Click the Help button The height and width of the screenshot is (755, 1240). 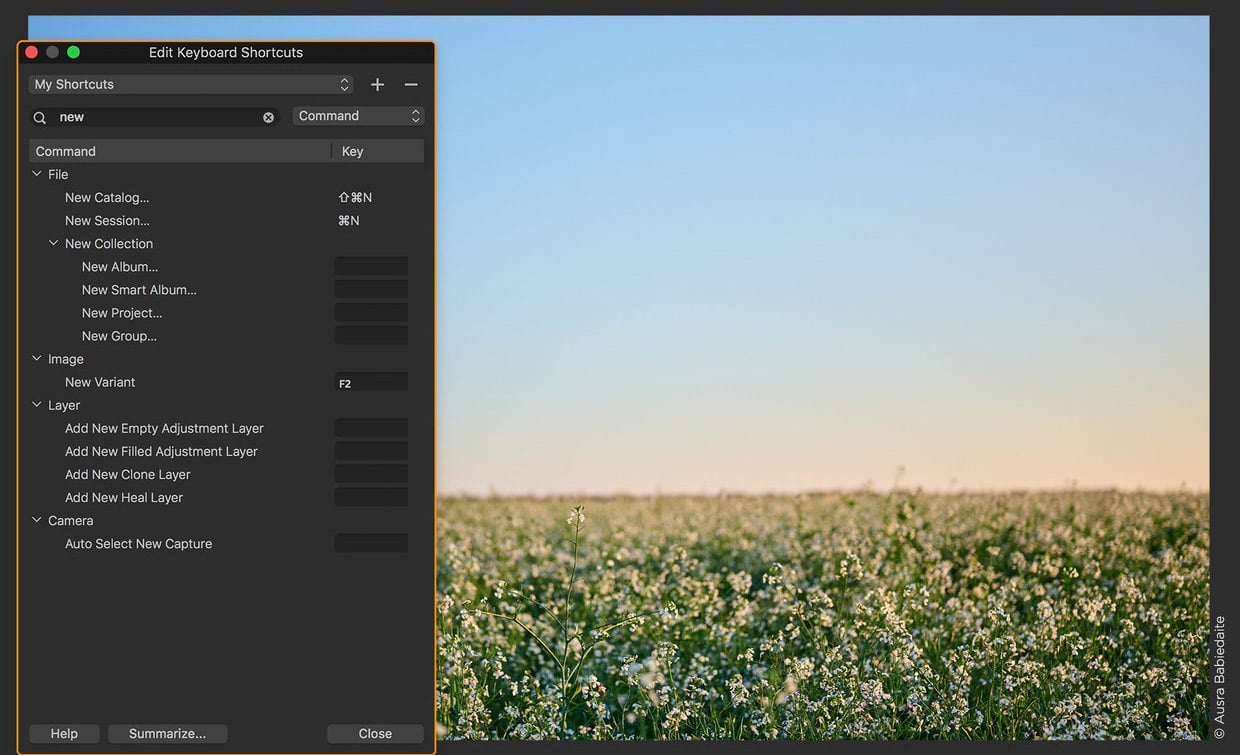pos(64,733)
